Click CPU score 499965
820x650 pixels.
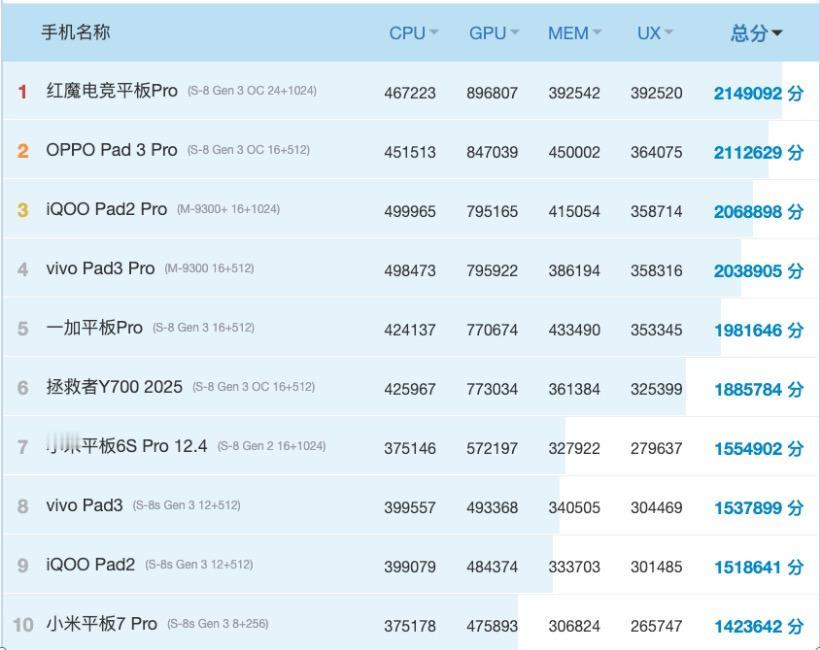coord(410,211)
